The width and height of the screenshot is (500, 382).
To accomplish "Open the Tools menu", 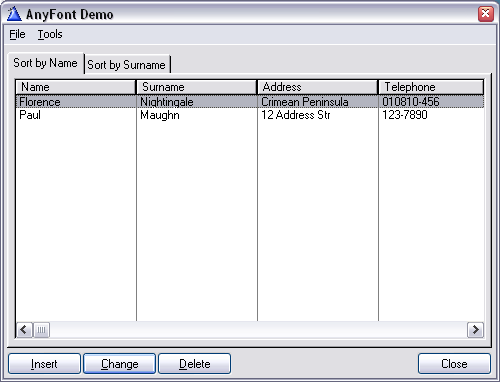I will pos(50,34).
